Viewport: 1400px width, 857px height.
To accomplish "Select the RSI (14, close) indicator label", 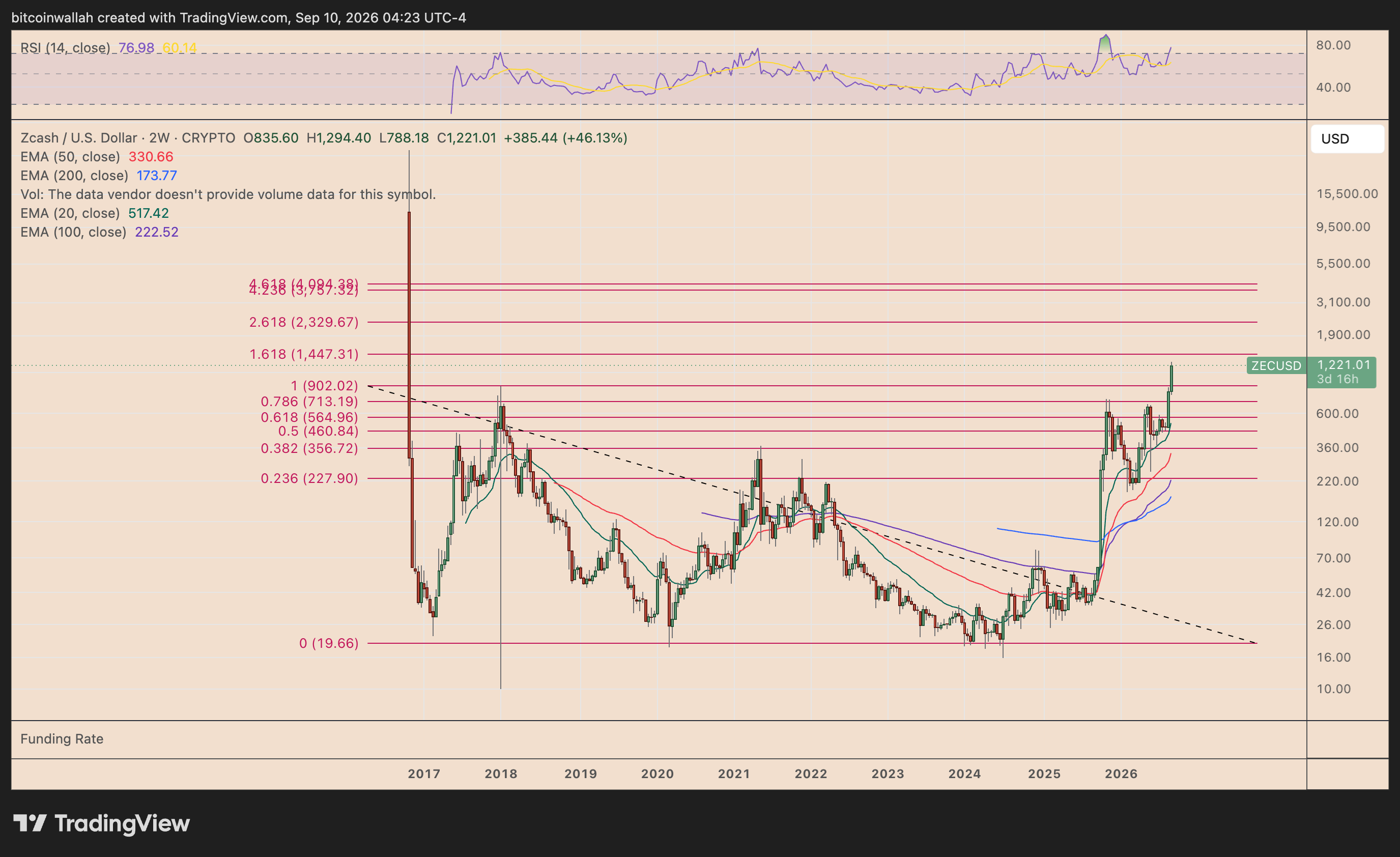I will (65, 48).
